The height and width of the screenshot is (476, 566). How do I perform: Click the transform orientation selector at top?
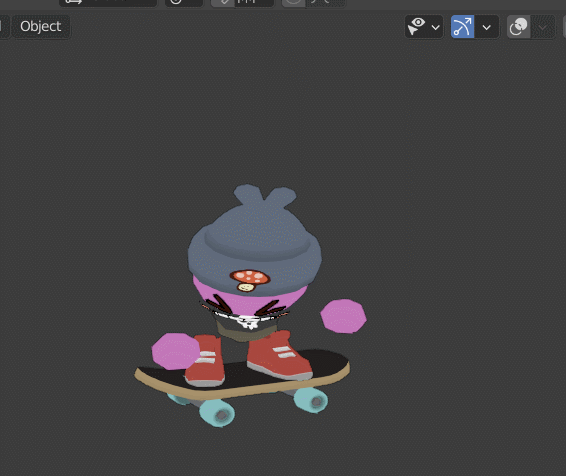[x=108, y=3]
